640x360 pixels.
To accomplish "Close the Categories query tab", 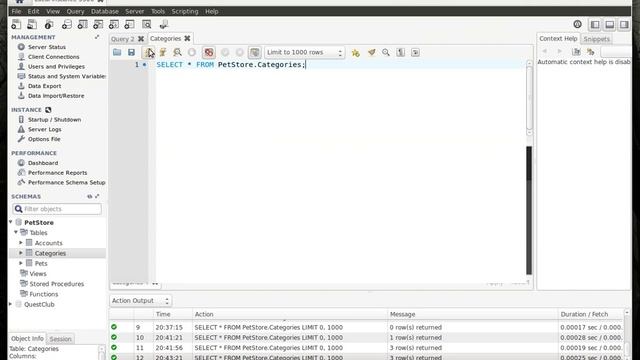I will [x=187, y=38].
